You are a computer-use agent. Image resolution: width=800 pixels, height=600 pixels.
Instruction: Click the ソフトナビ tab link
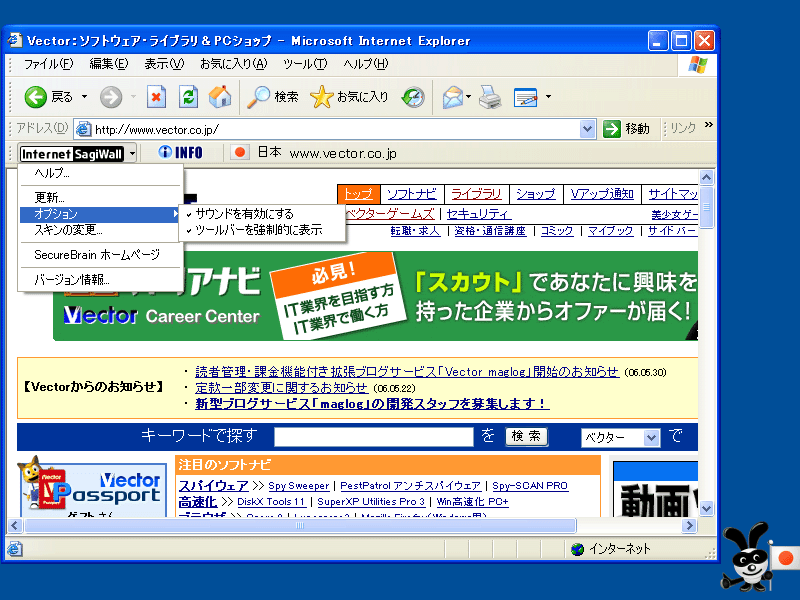(x=412, y=194)
